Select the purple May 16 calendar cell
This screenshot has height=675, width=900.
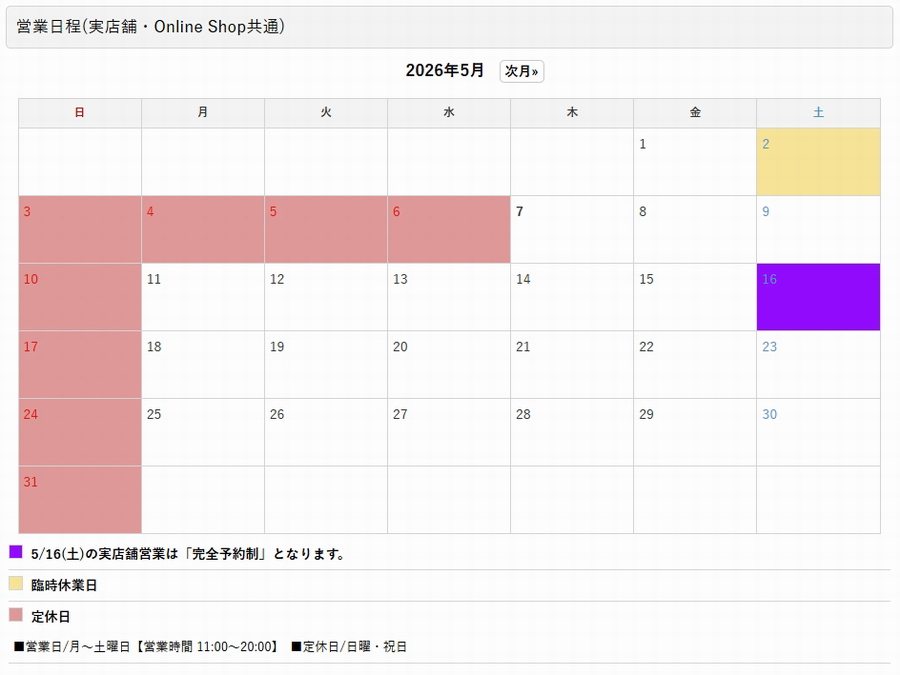818,297
